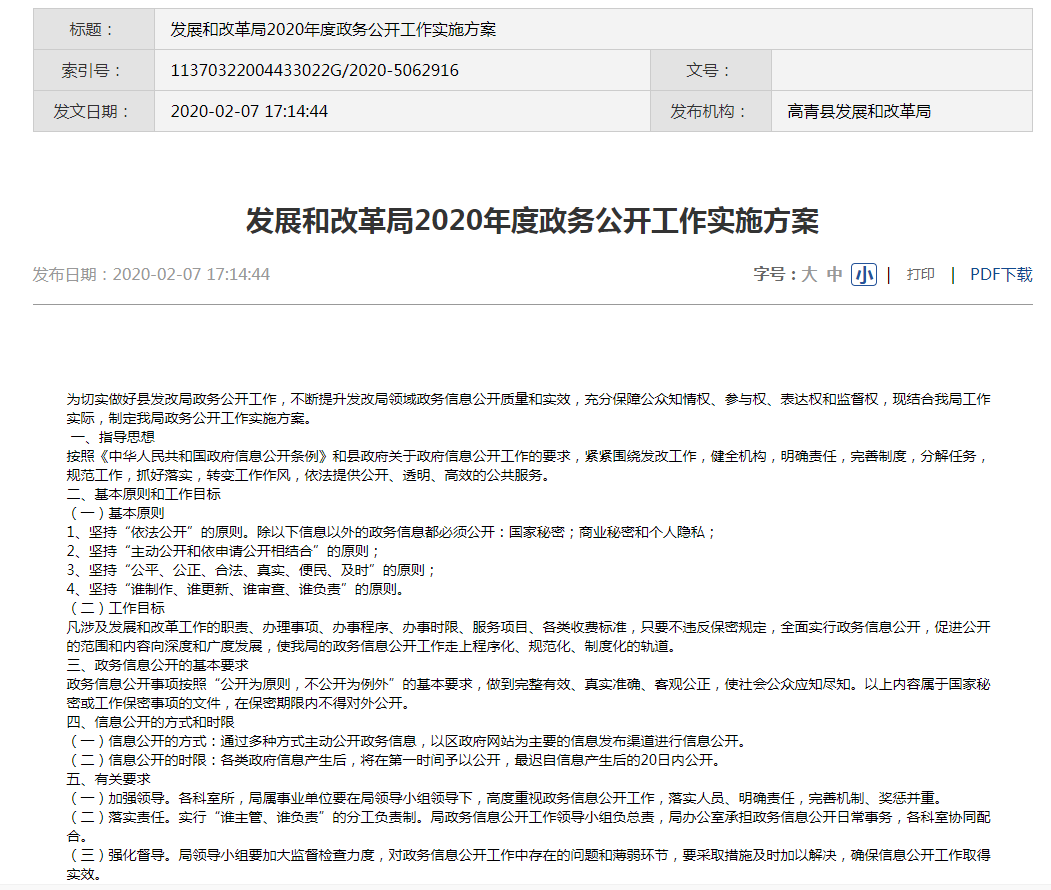Click the 文号 label cell
Image resolution: width=1051 pixels, height=890 pixels.
[x=710, y=71]
